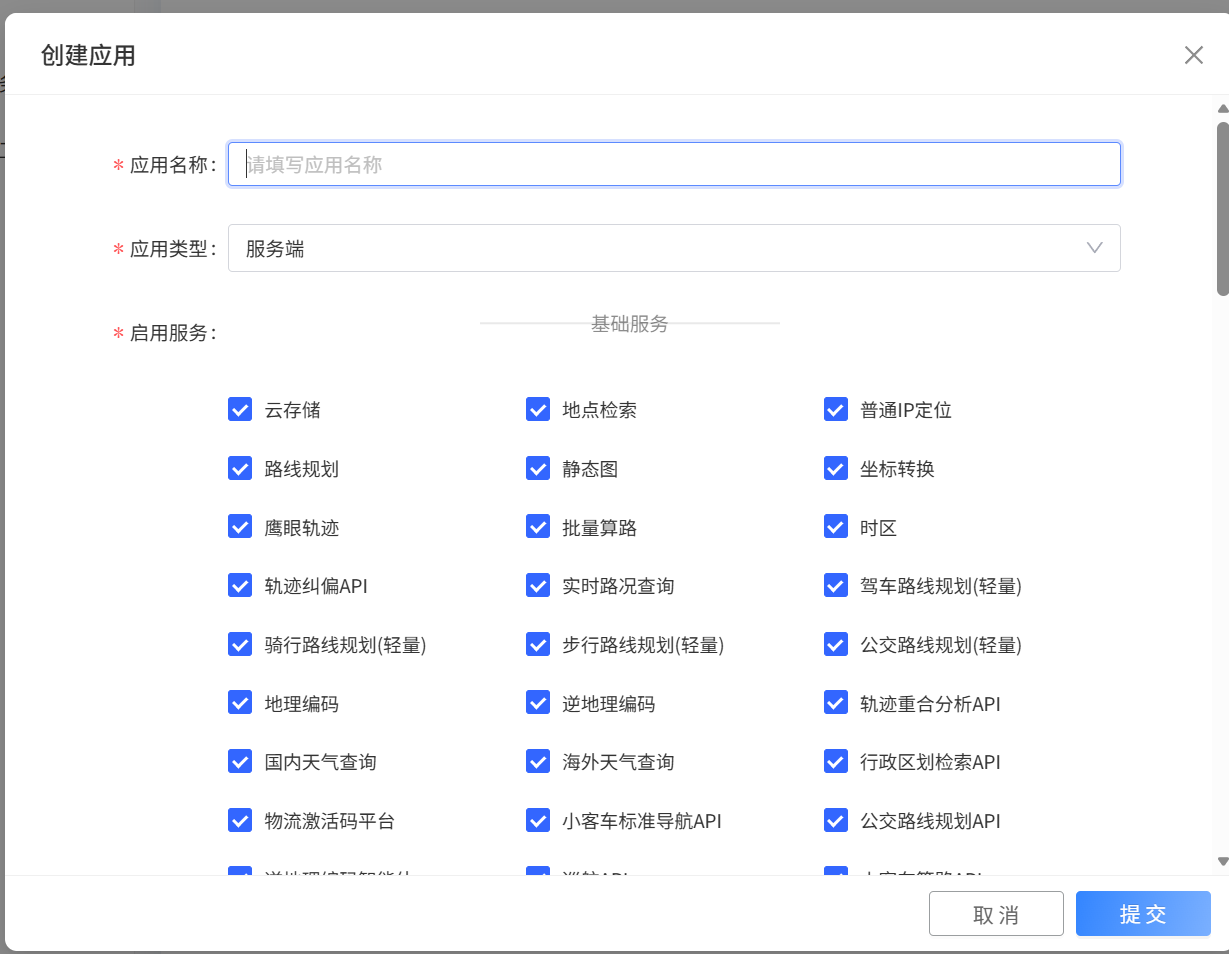Disable 实时路况查询 service
This screenshot has width=1229, height=954.
[x=538, y=586]
